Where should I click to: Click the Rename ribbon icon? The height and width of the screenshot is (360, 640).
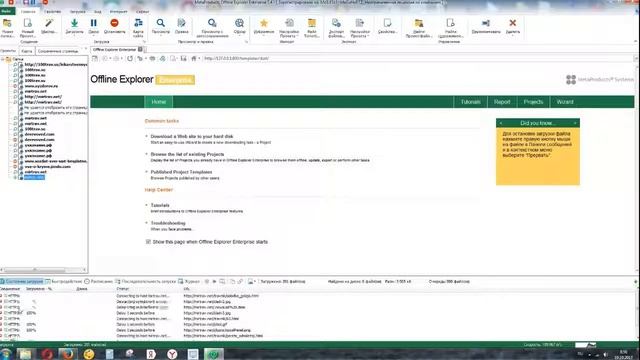(486, 23)
